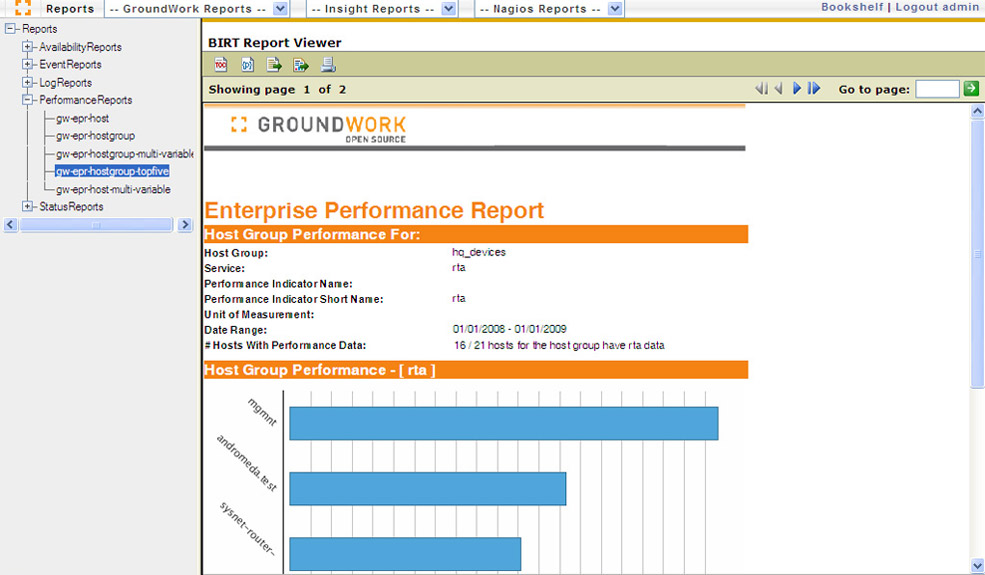985x575 pixels.
Task: Open the Bookshelf link
Action: (852, 7)
